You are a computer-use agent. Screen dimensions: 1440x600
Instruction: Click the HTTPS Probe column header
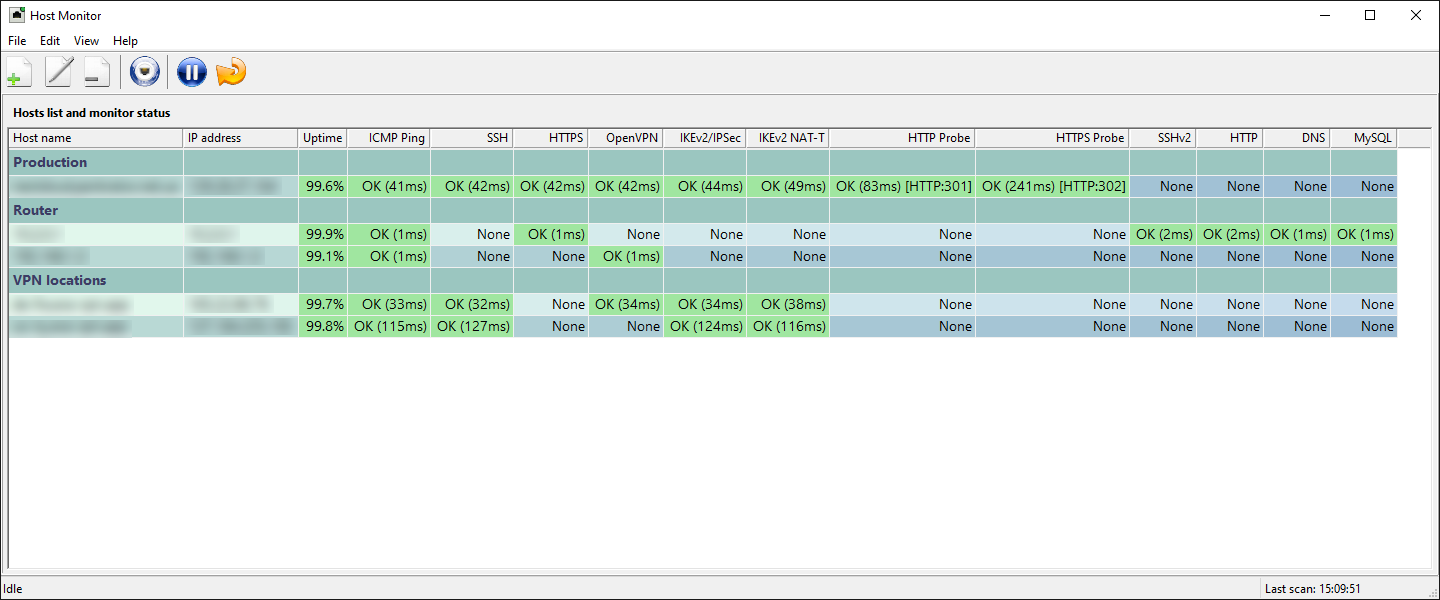point(1052,138)
